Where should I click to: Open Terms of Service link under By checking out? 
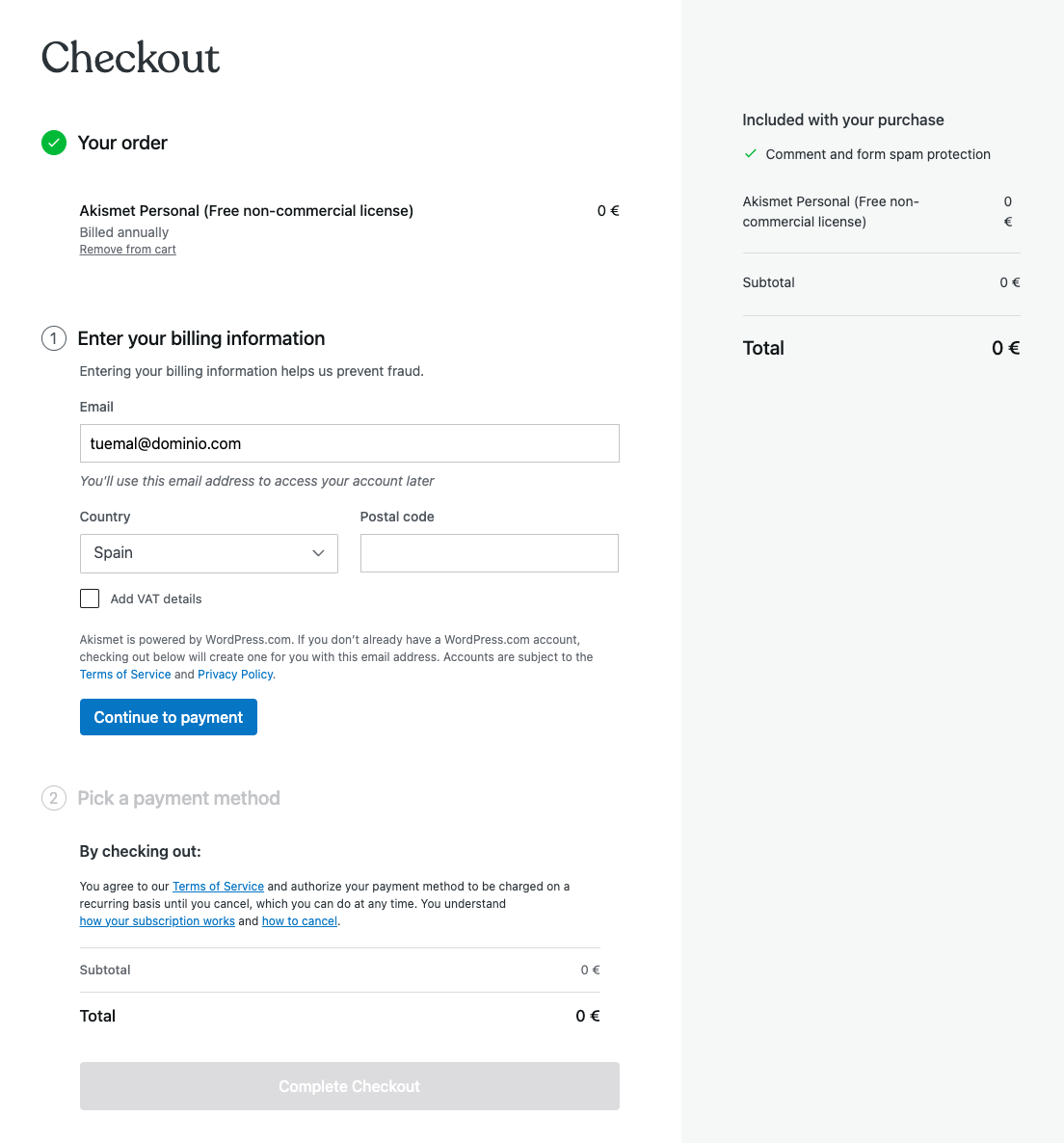[x=218, y=887]
